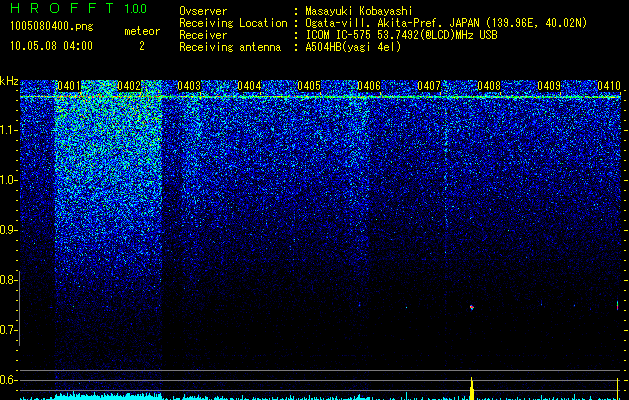Click the 1.0 kHz axis label
Viewport: 629px width, 400px height.
click(9, 180)
